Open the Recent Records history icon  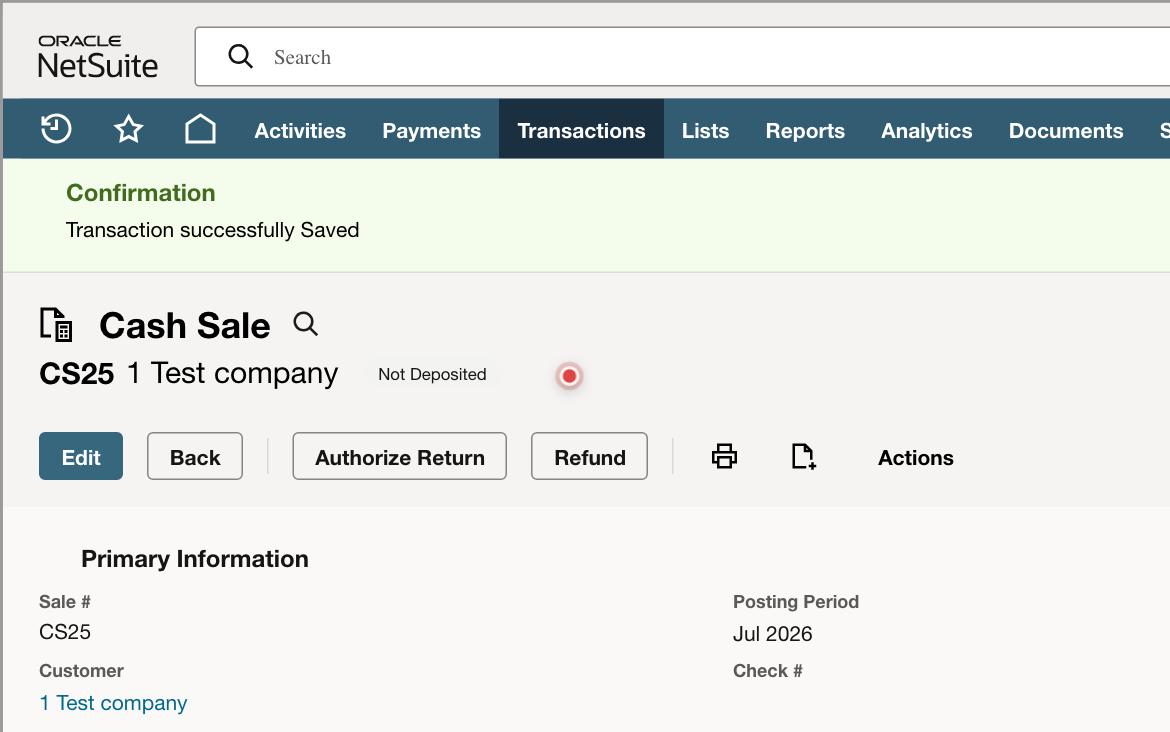click(x=56, y=129)
